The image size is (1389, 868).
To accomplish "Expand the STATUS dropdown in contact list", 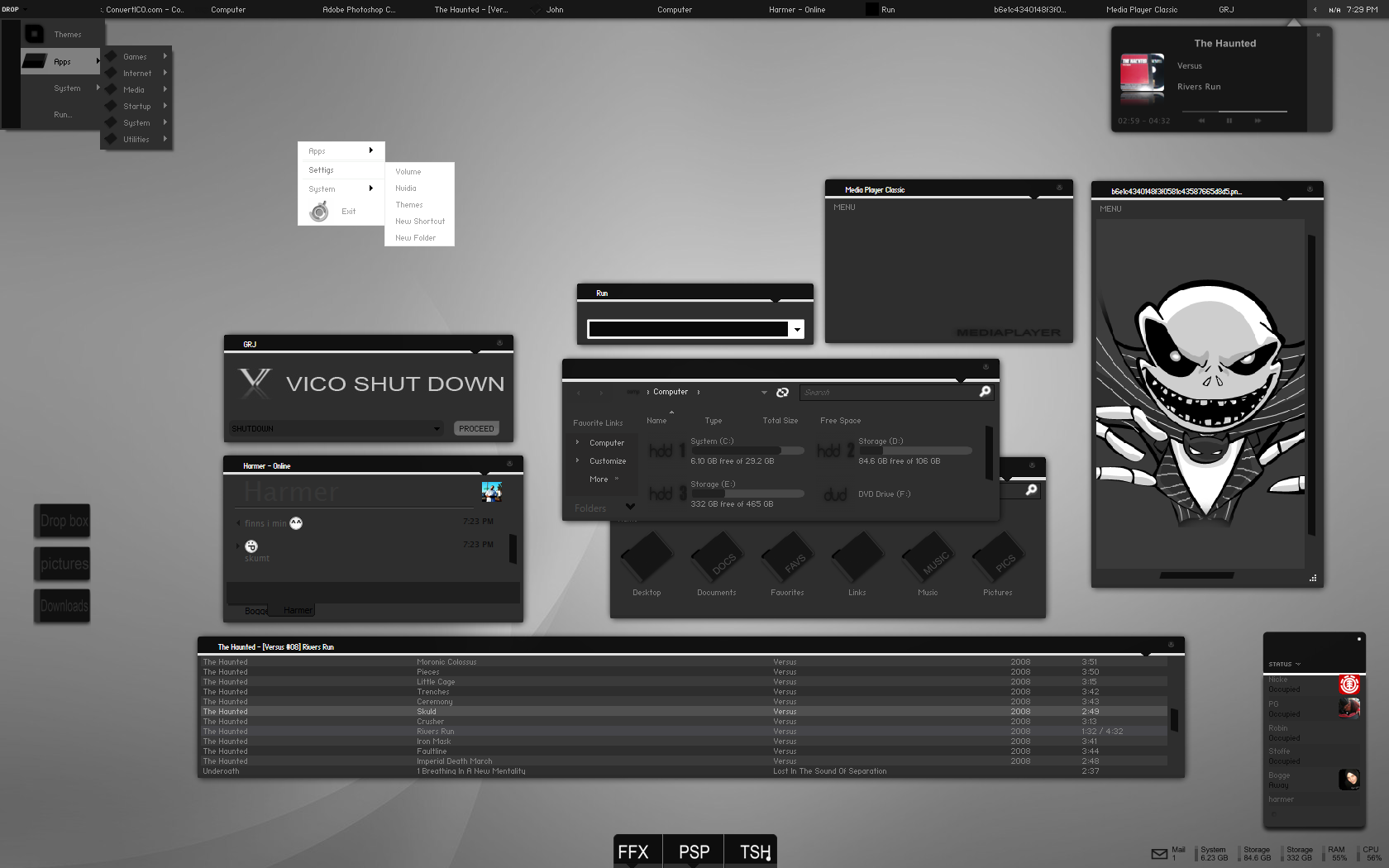I will point(1298,664).
